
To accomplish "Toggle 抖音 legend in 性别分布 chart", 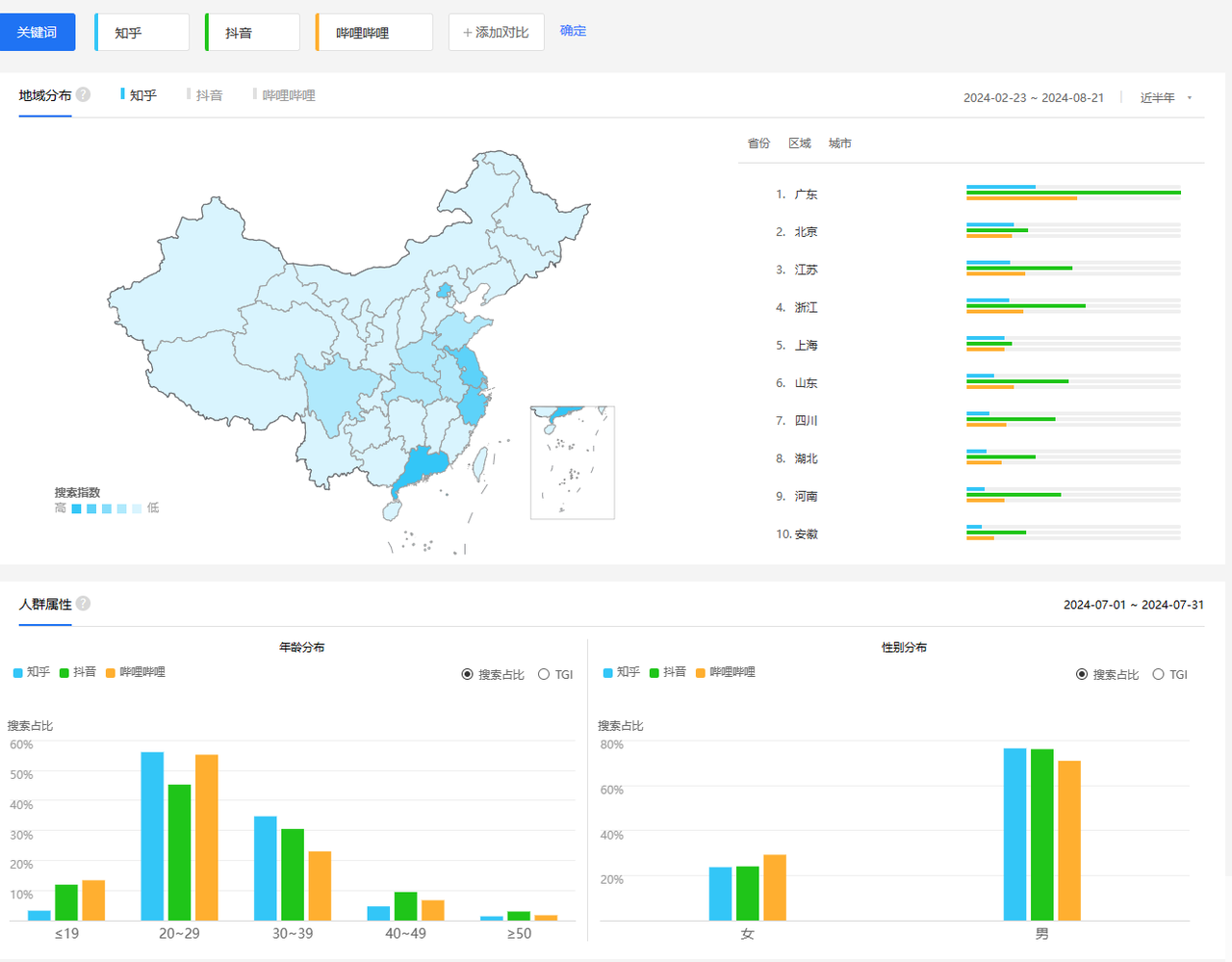I will (x=668, y=672).
